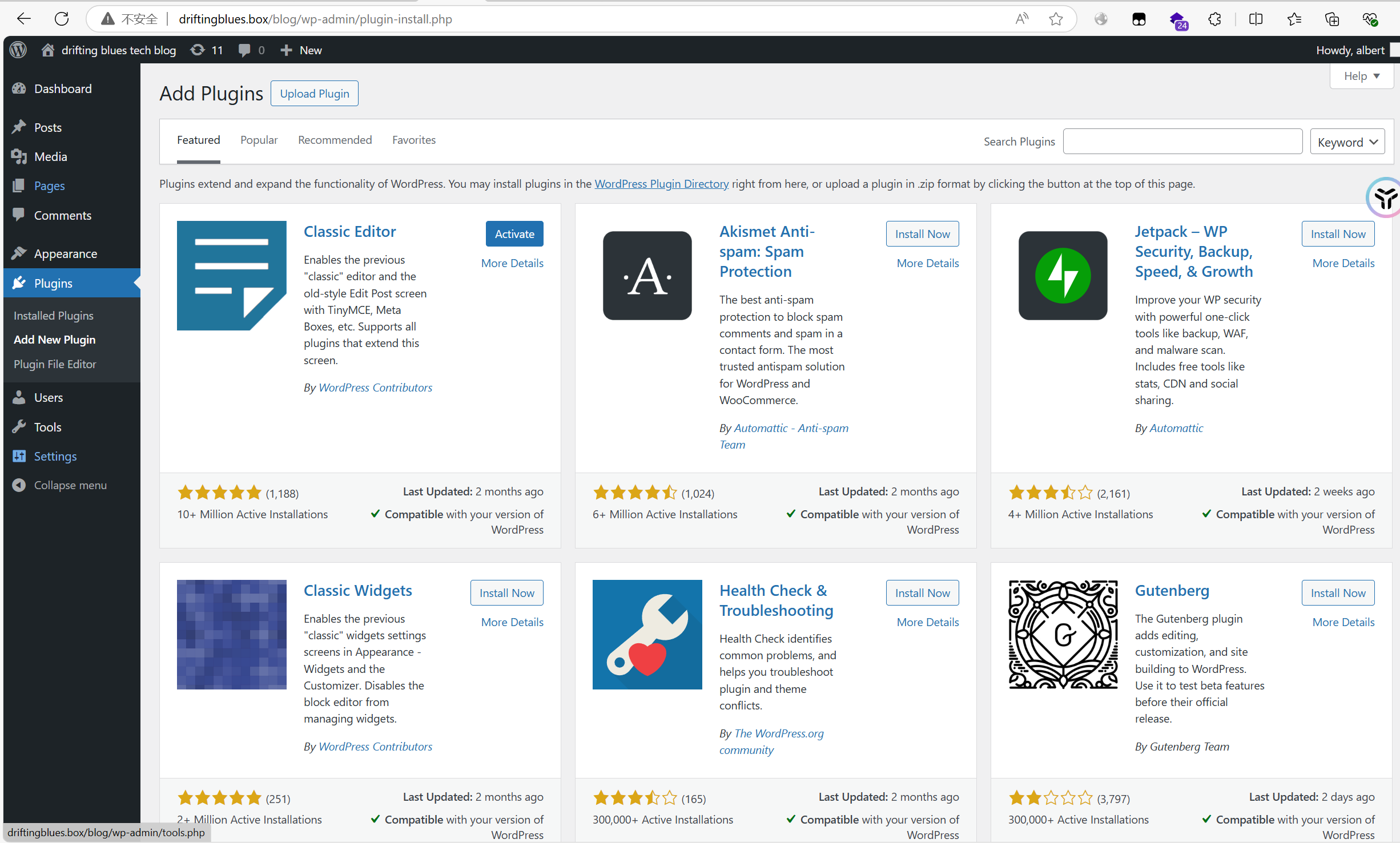Click into the Search Plugins field
The width and height of the screenshot is (1400, 843).
click(x=1182, y=142)
